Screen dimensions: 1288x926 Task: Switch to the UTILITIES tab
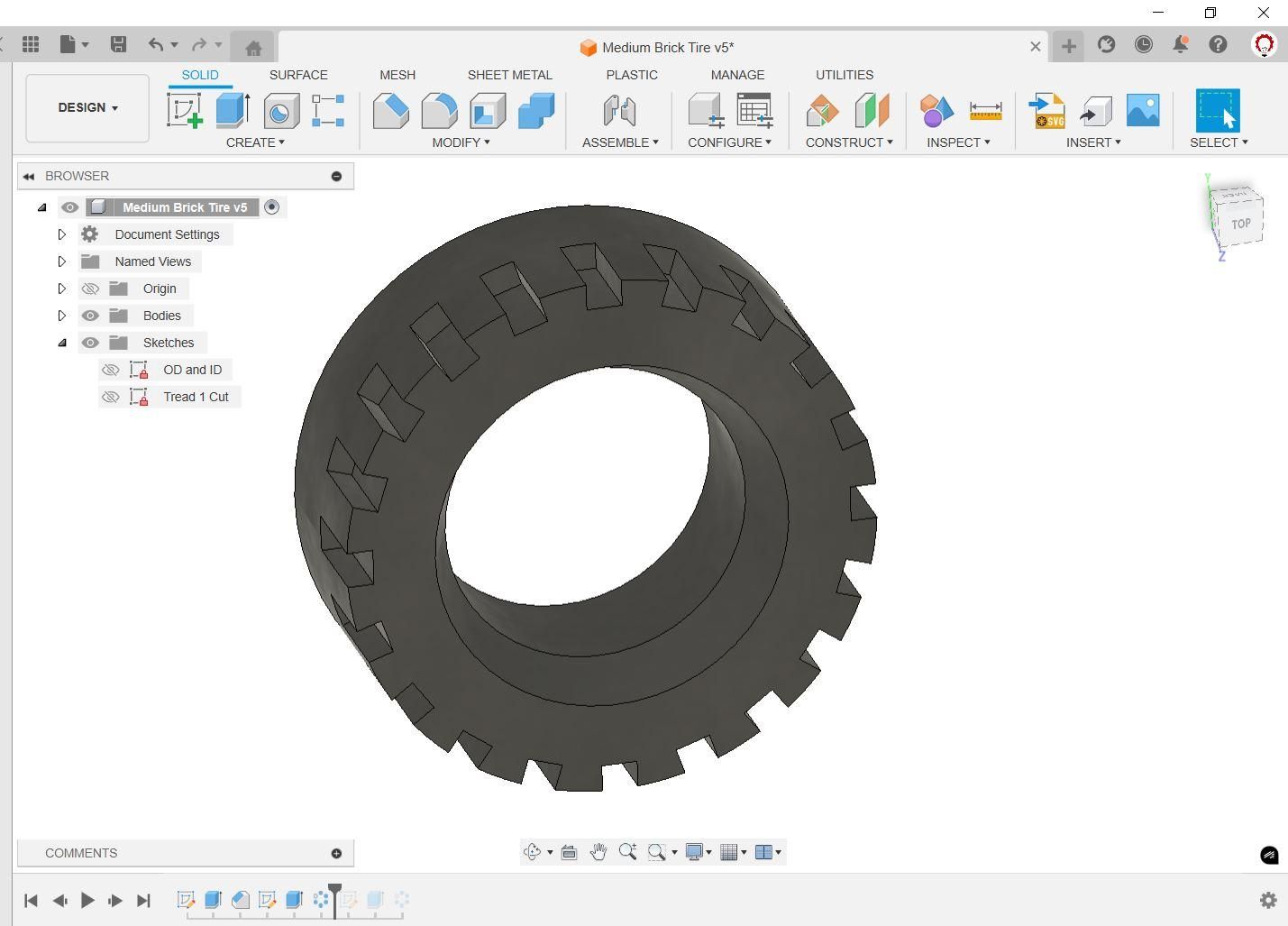point(845,75)
